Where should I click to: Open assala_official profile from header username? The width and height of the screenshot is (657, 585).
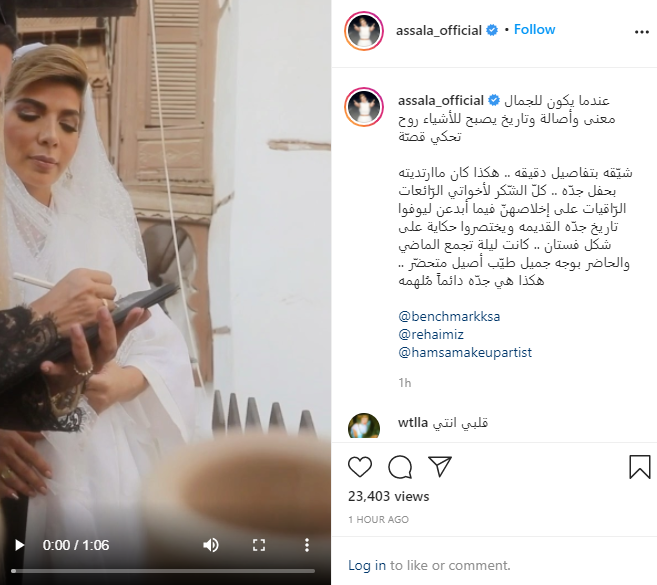[439, 31]
